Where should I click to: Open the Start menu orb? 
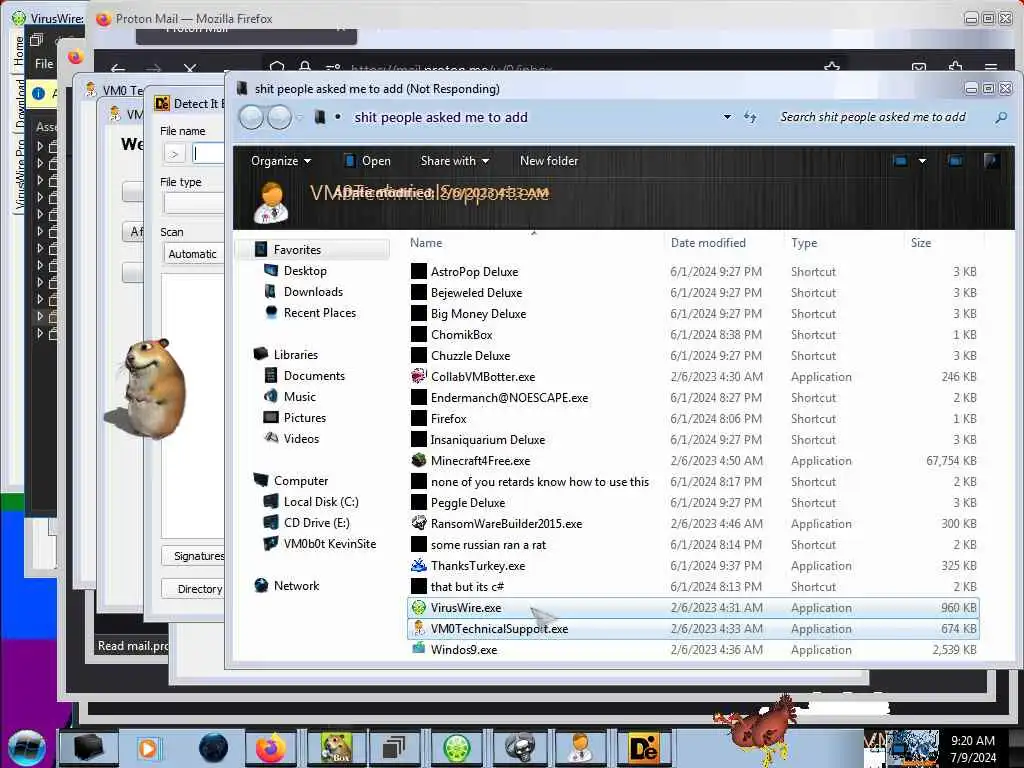tap(27, 748)
